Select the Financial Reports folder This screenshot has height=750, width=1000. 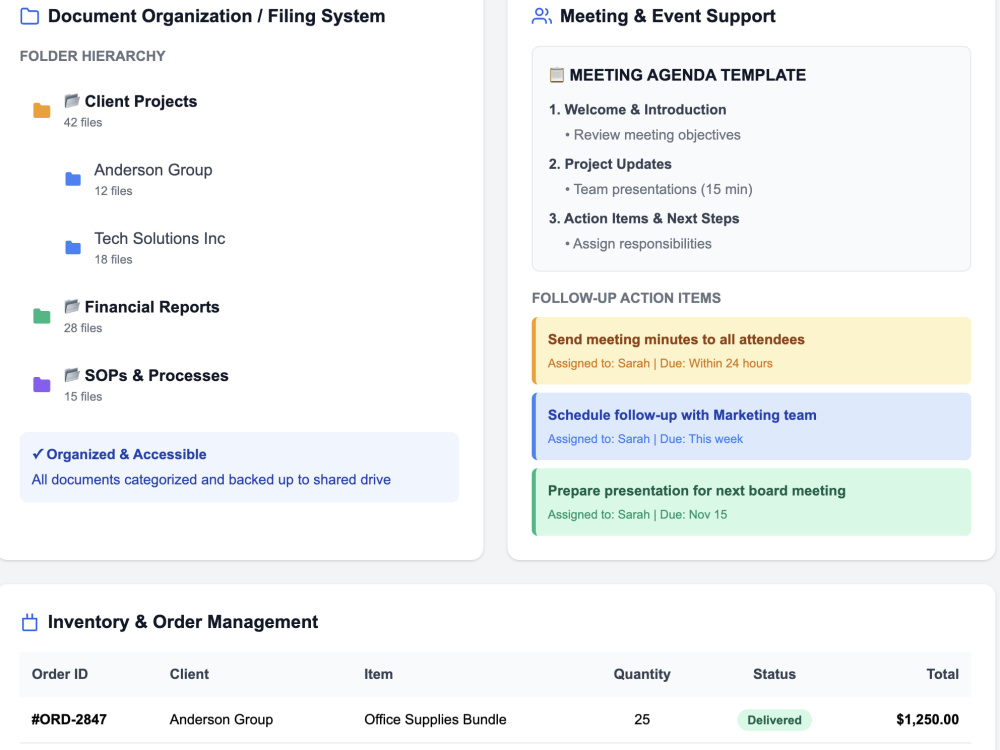pos(152,307)
